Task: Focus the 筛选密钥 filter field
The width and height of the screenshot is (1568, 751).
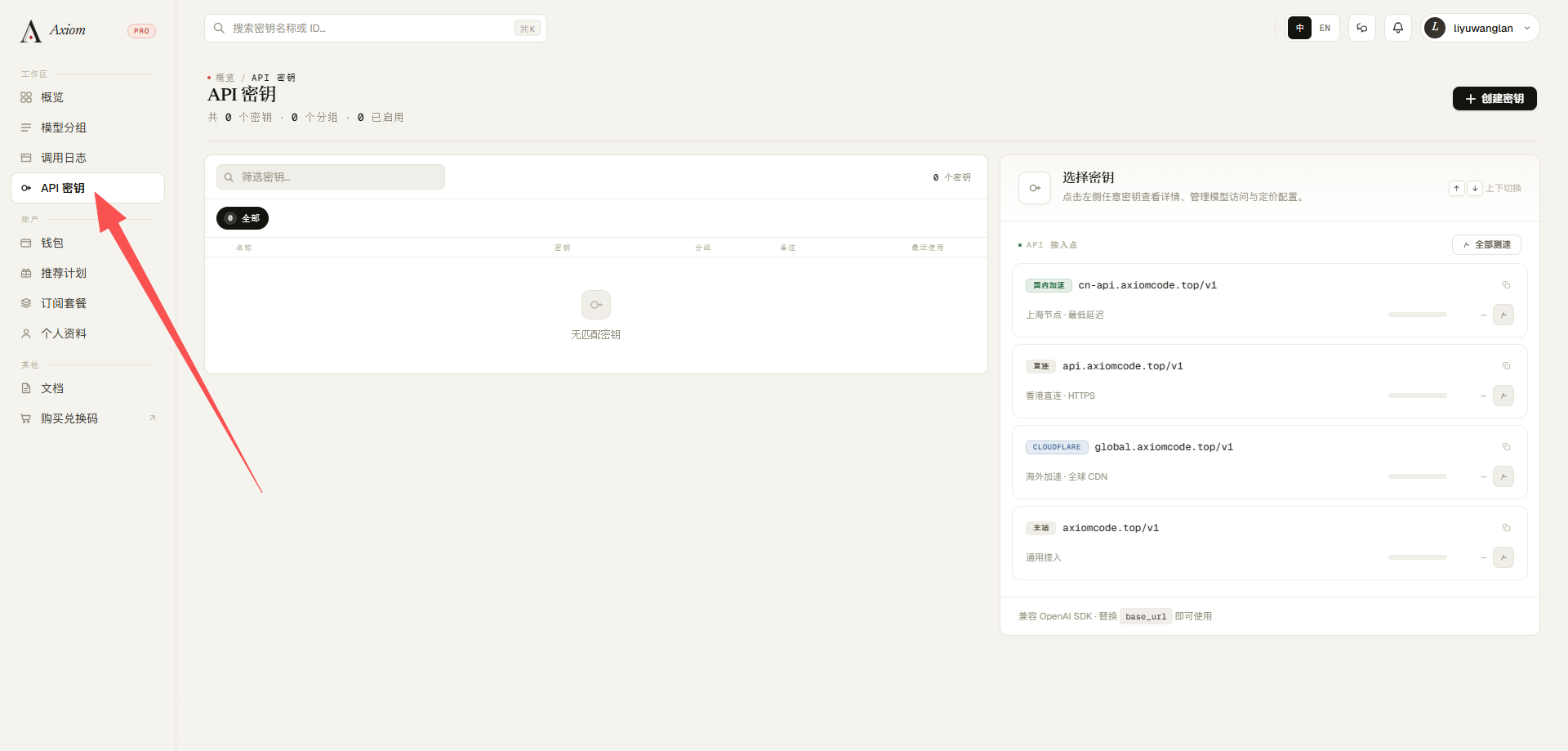Action: click(331, 177)
